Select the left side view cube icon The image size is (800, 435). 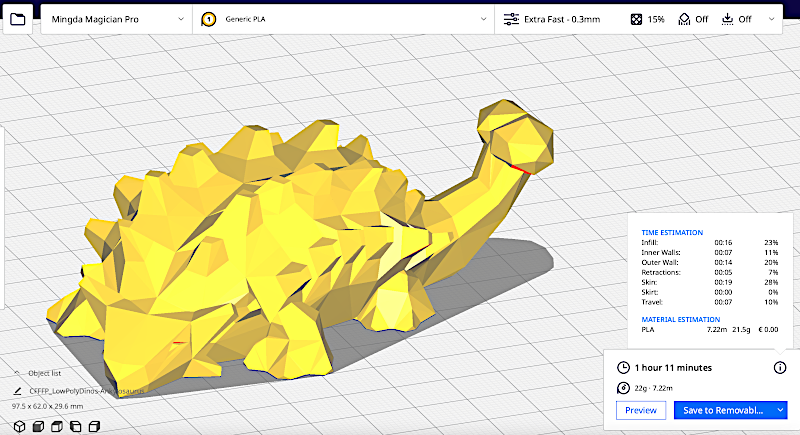point(76,426)
